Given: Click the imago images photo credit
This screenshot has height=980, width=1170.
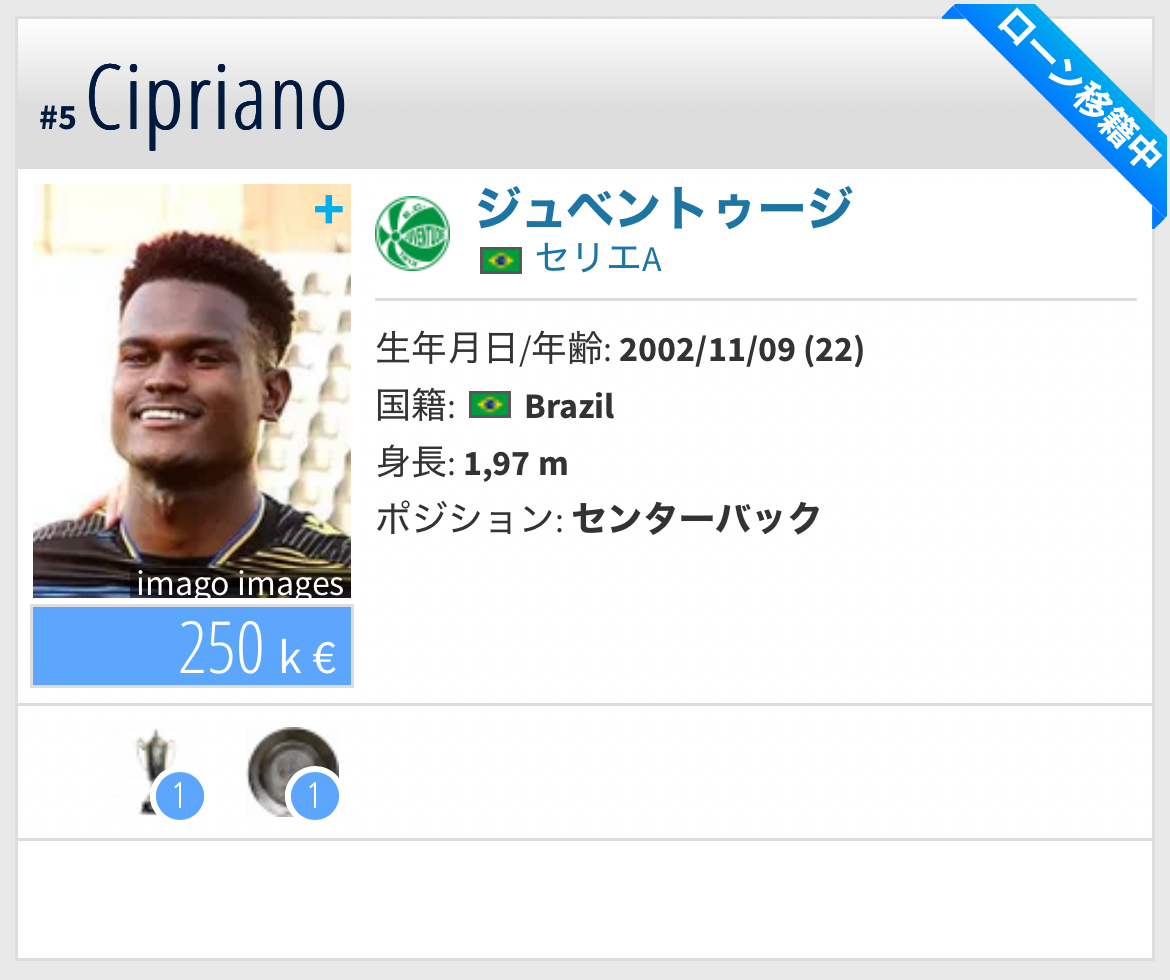Looking at the screenshot, I should (240, 583).
